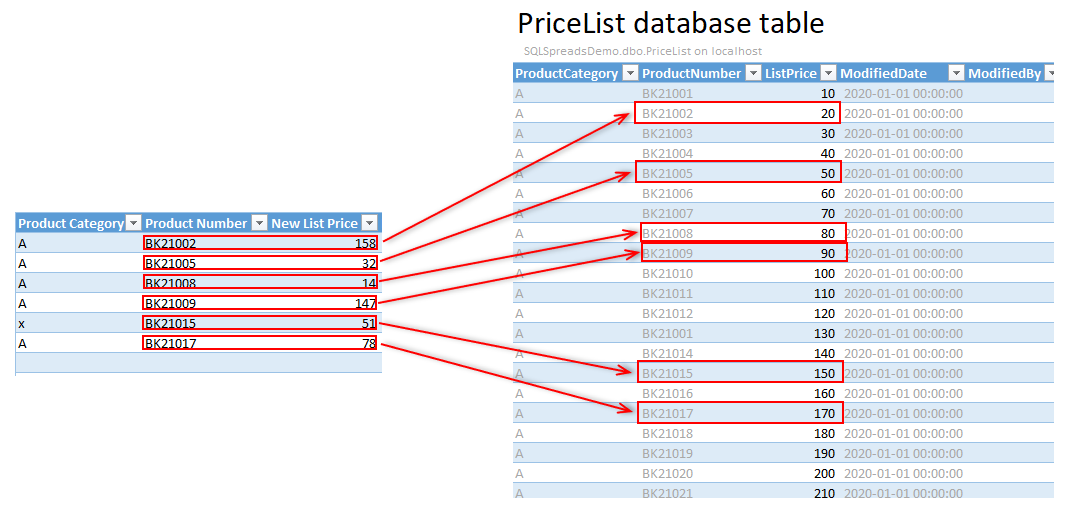
Task: Click ListPrice cell 210
Action: coord(824,493)
